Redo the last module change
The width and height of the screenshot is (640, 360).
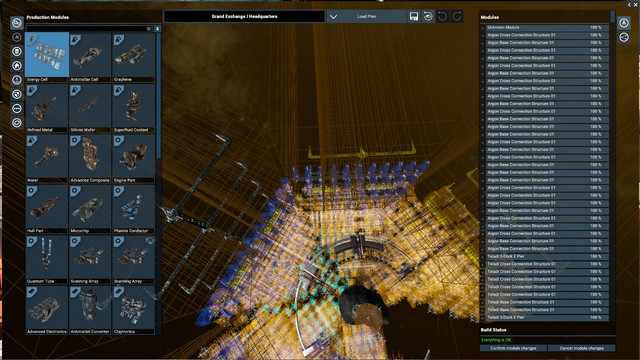(x=457, y=16)
